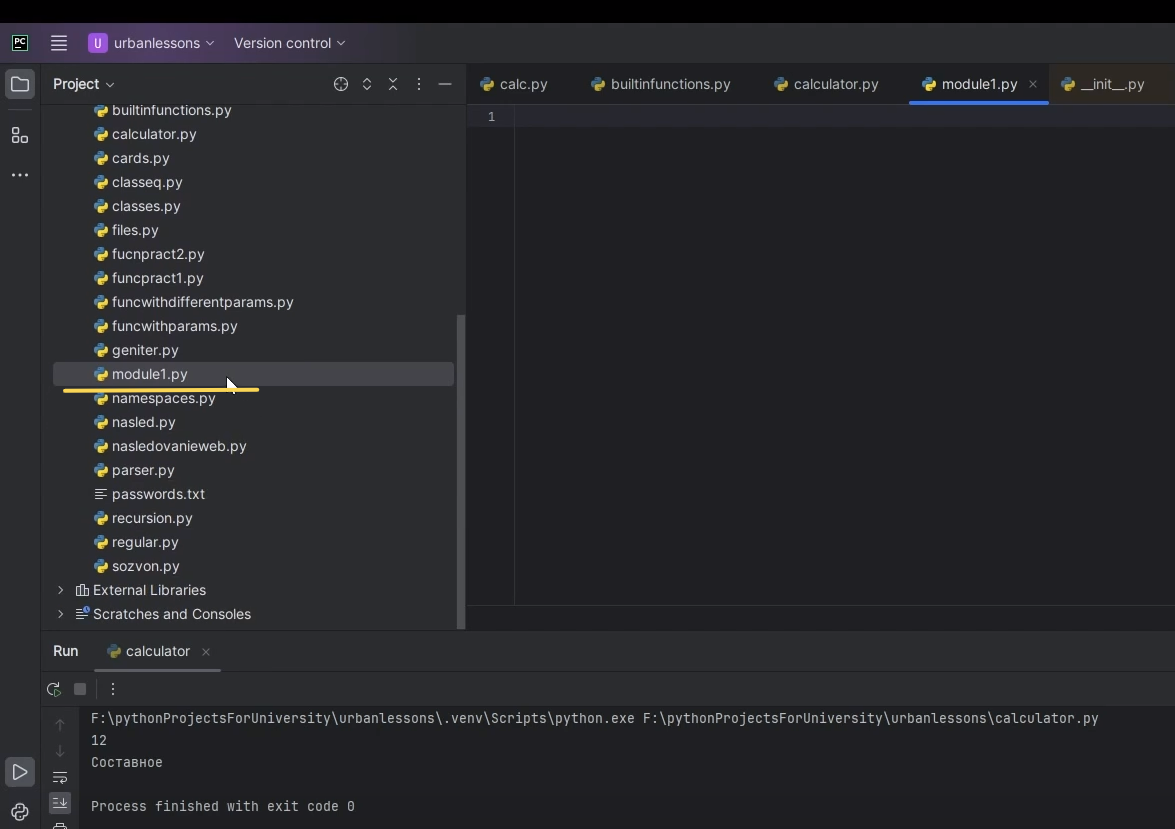This screenshot has height=829, width=1175.
Task: Show more tool windows ellipsis
Action: pos(20,175)
